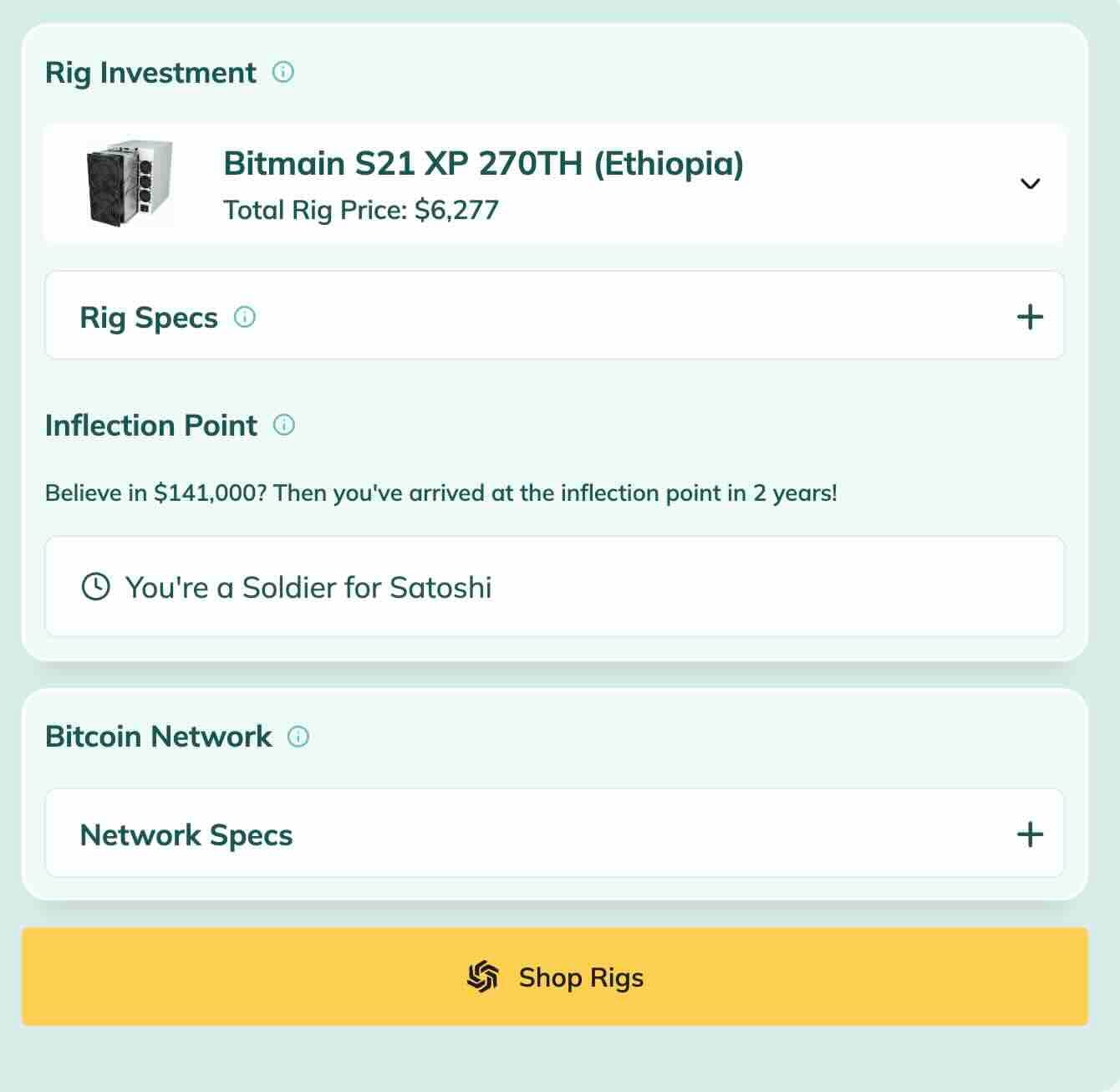The height and width of the screenshot is (1092, 1120).
Task: Click the Rig Investment heading
Action: [150, 73]
